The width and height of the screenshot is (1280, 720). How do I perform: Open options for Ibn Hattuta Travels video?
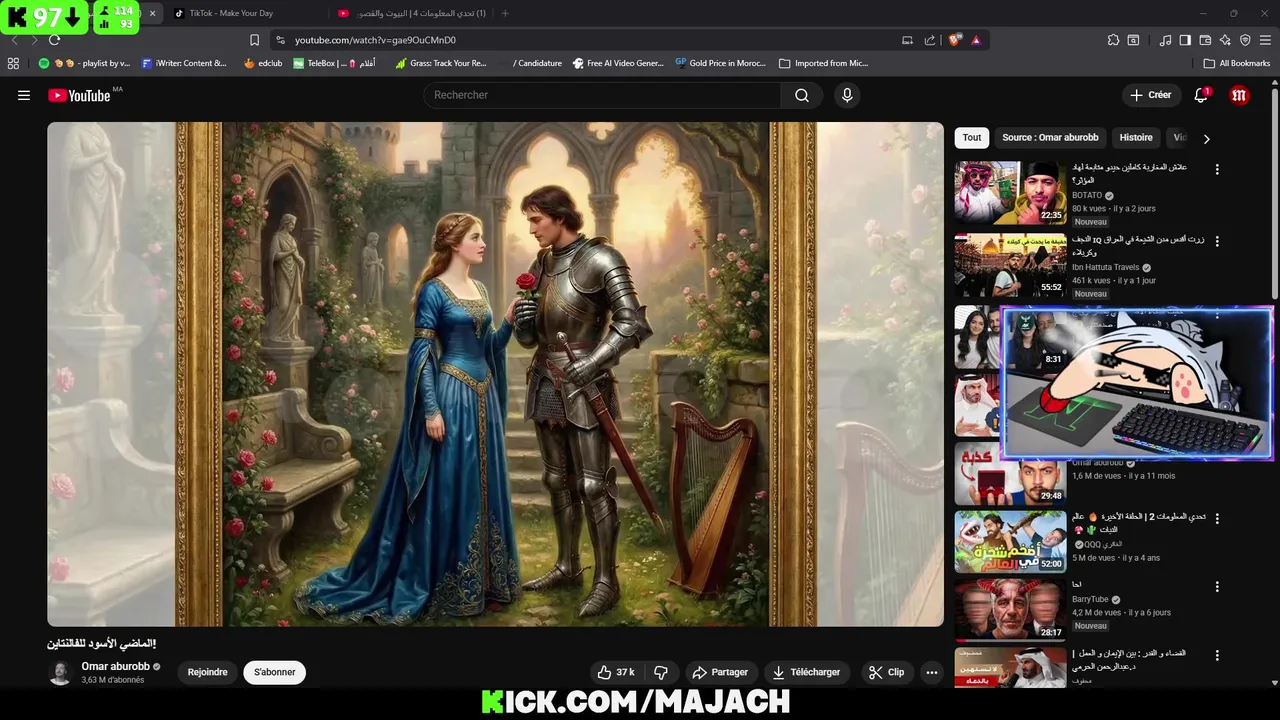point(1217,242)
